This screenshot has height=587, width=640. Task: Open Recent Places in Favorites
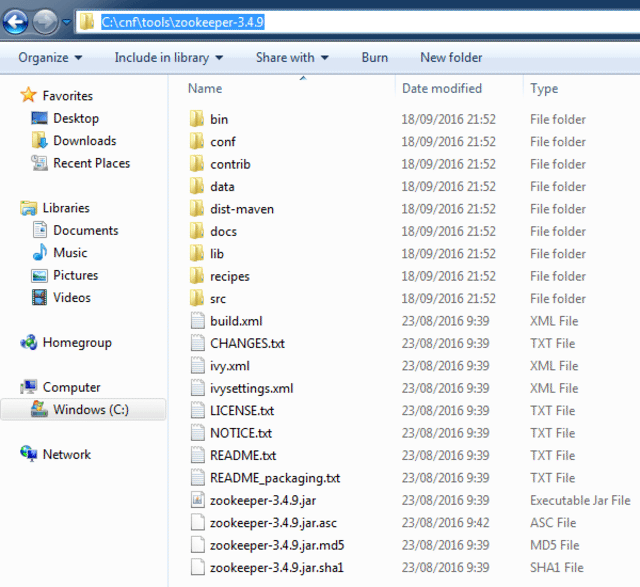point(91,163)
